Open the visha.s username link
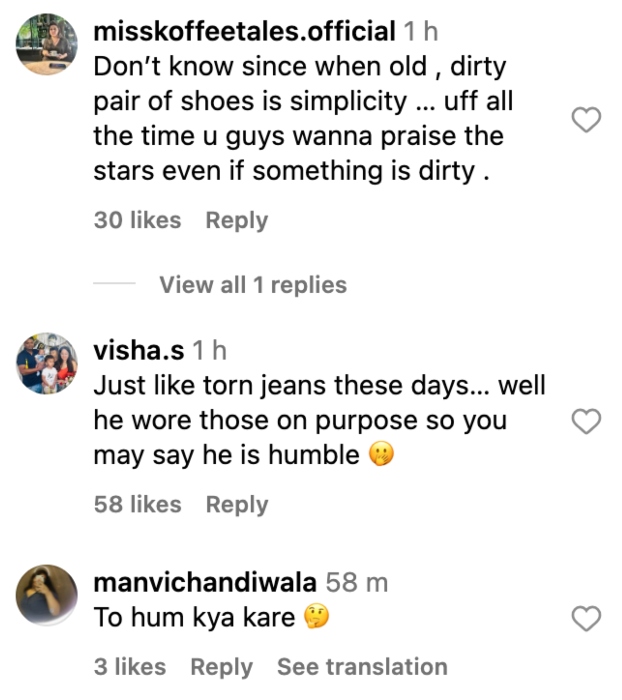 (x=137, y=350)
